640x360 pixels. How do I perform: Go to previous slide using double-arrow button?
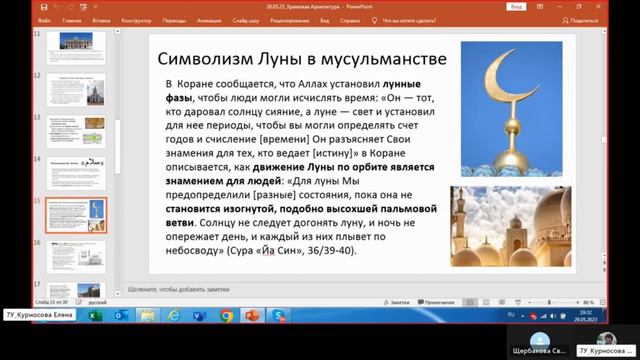click(x=604, y=263)
